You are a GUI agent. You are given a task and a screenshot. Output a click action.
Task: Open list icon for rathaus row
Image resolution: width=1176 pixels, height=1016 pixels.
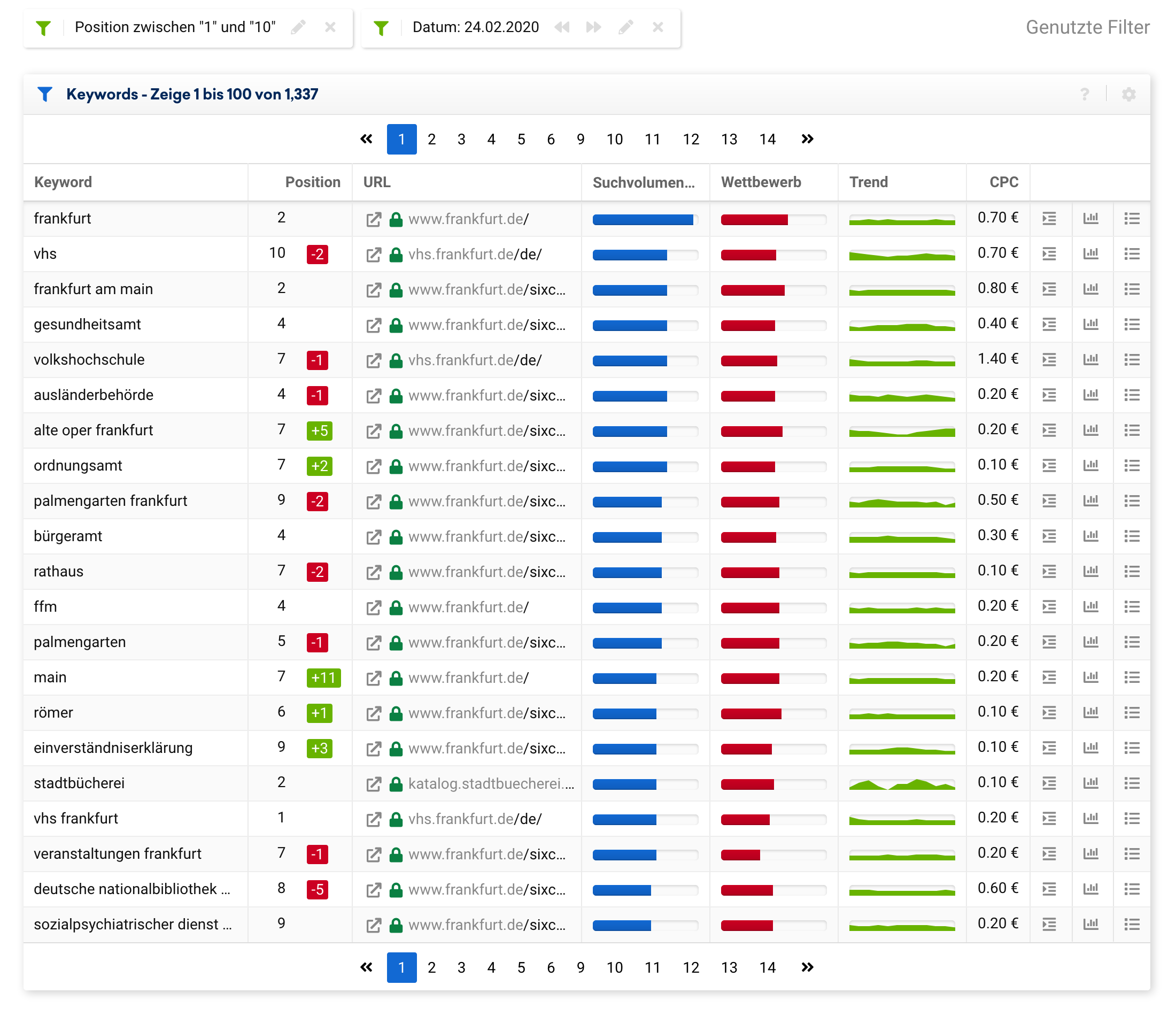[x=1132, y=571]
